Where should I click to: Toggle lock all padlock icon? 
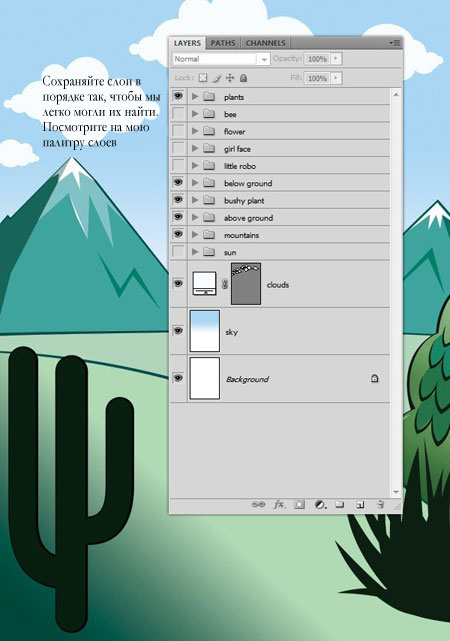pyautogui.click(x=243, y=77)
